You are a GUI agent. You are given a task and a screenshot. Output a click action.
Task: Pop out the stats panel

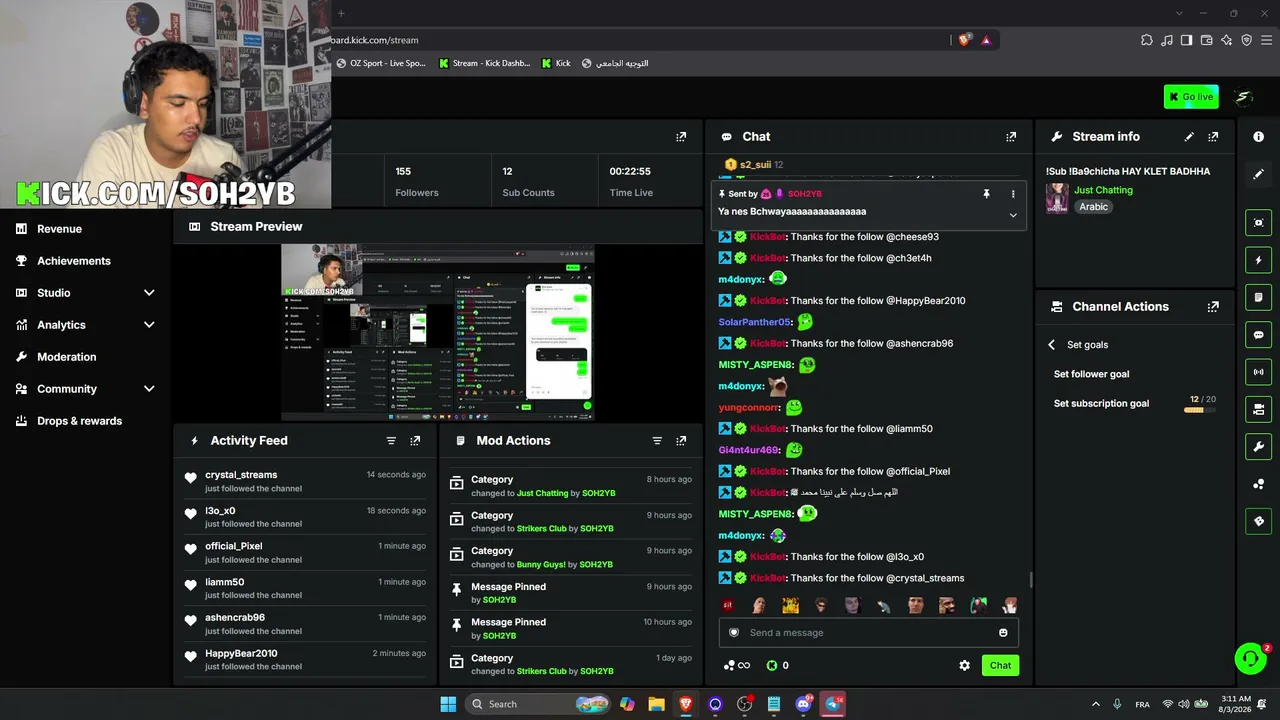[x=681, y=137]
